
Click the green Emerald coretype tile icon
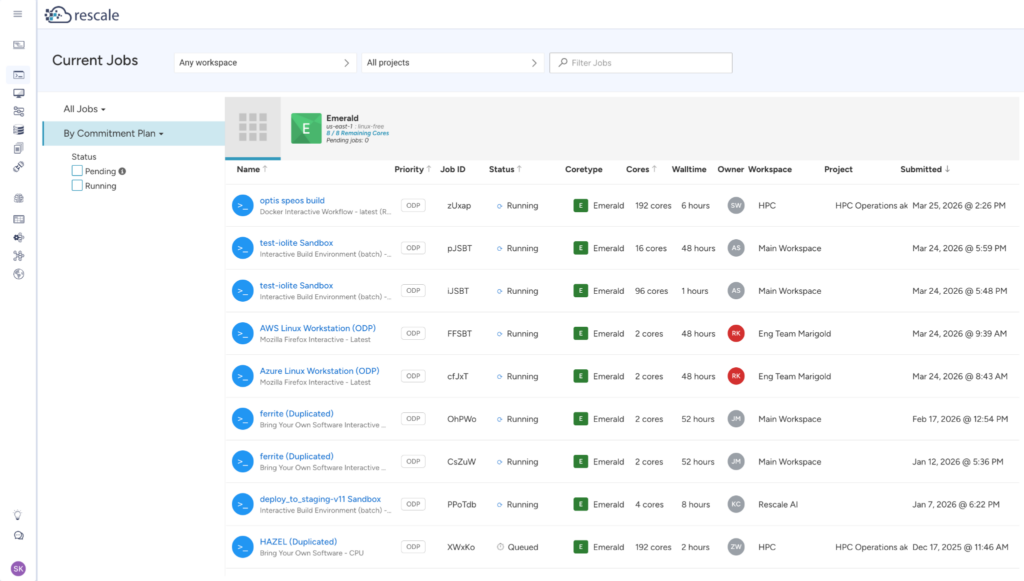306,129
